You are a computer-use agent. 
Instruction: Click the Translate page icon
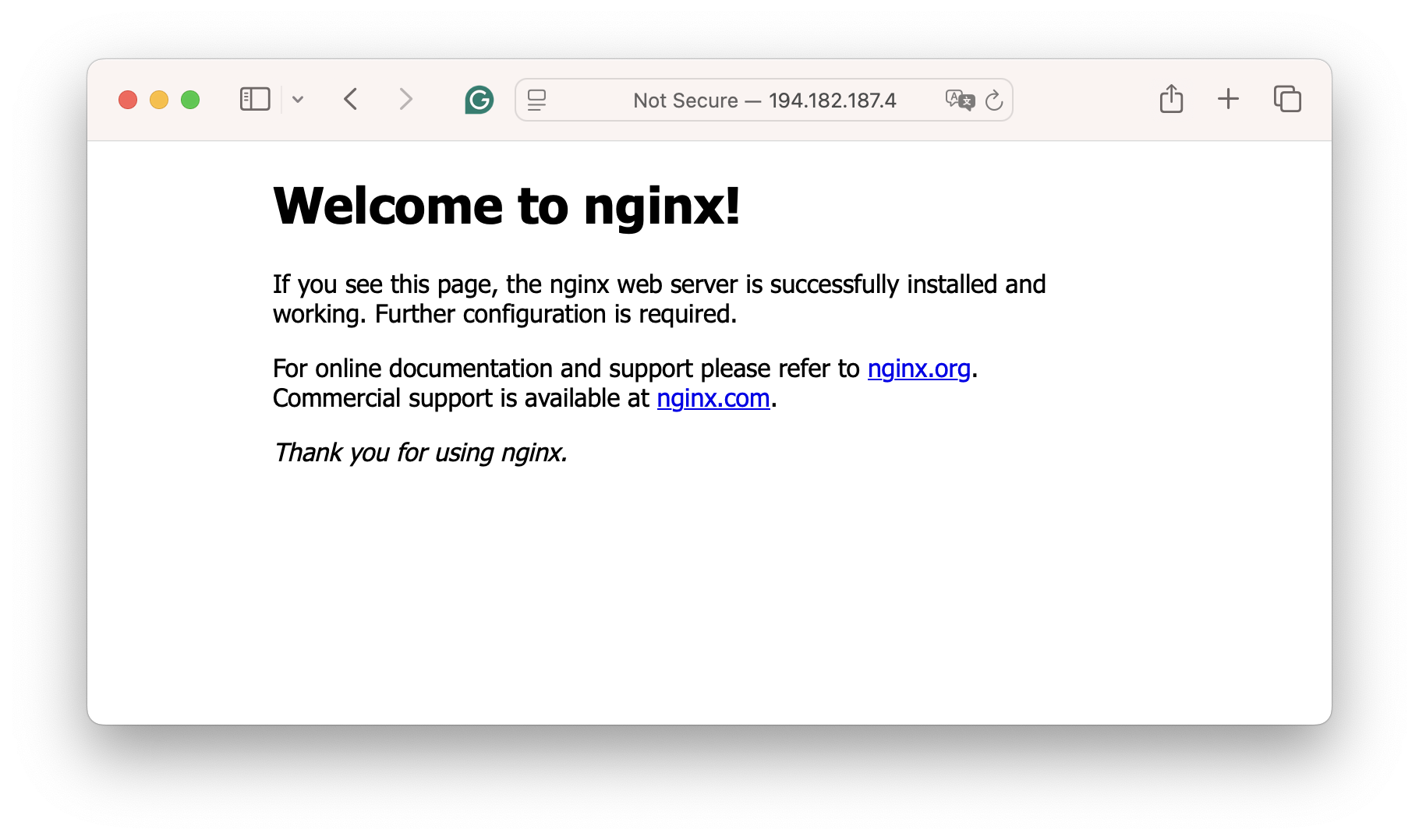tap(959, 100)
